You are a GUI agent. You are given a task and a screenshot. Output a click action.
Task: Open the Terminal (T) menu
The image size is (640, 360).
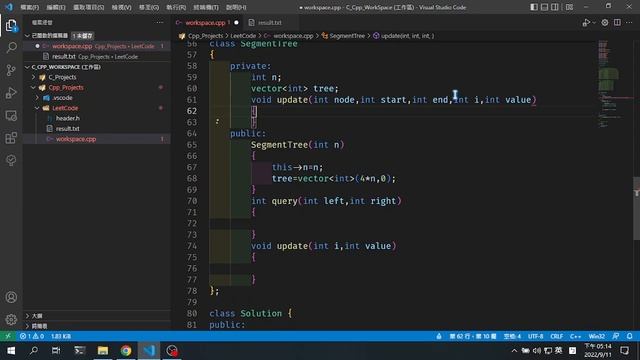pyautogui.click(x=206, y=7)
